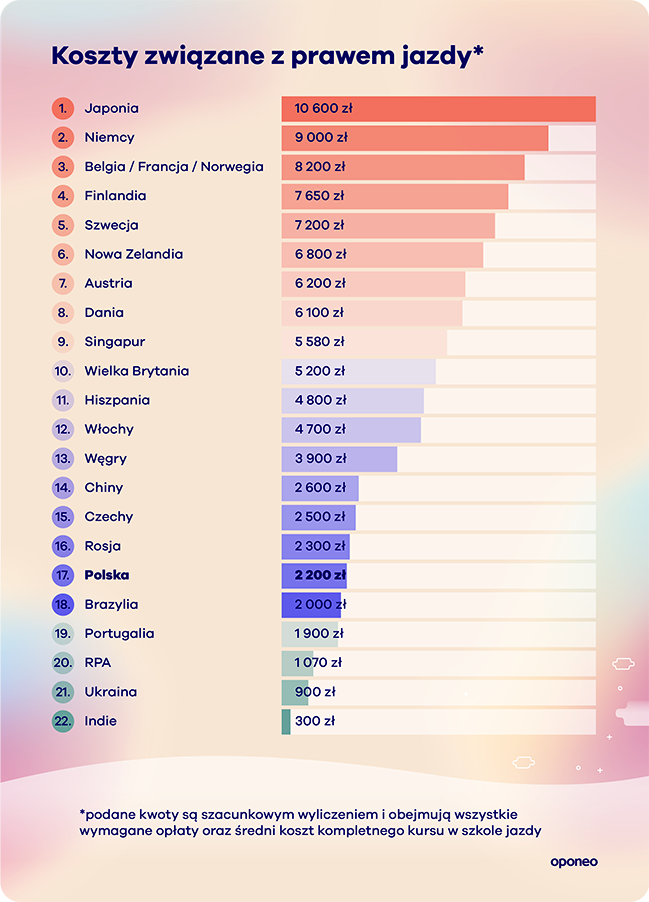
Task: Click the "Wielka Brytania" country label
Action: [x=136, y=371]
